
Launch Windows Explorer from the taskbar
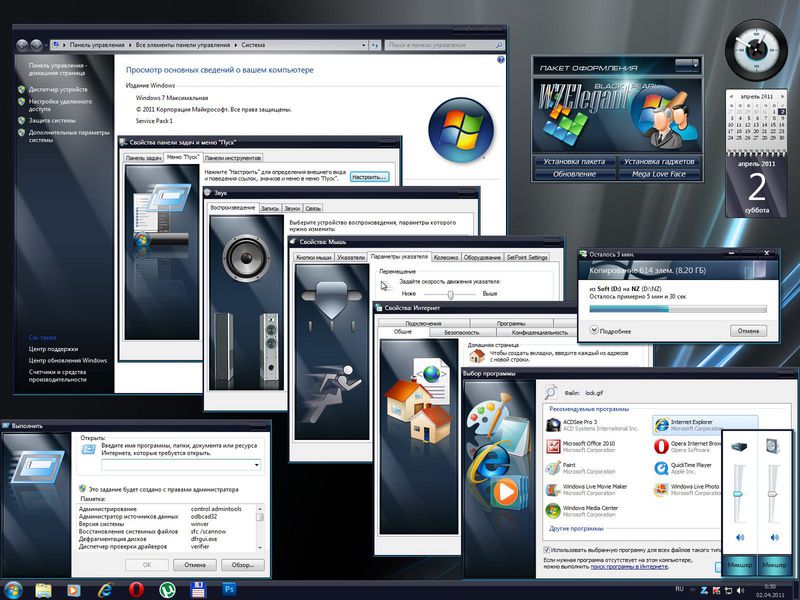[43, 590]
